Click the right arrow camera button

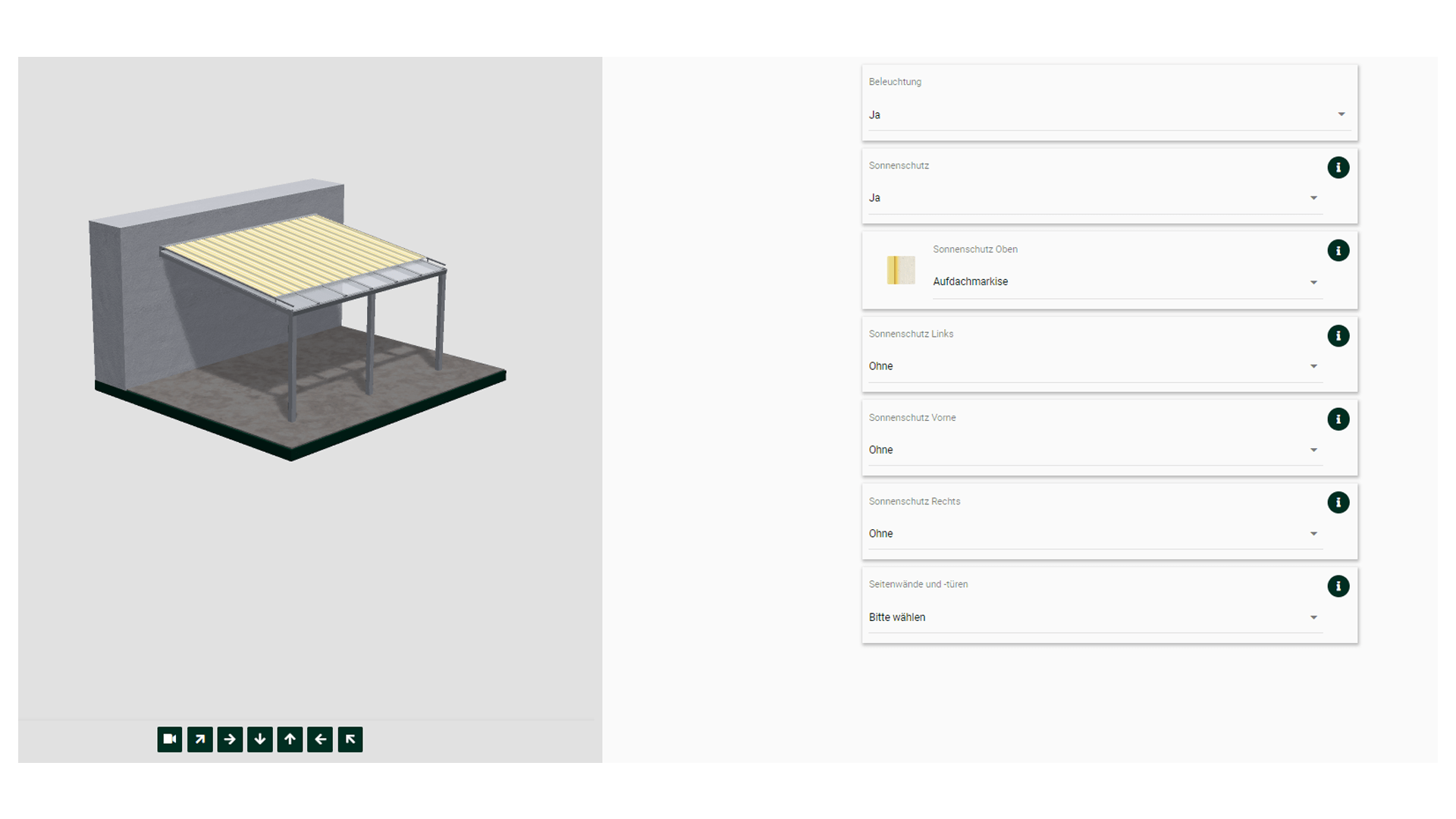(230, 739)
